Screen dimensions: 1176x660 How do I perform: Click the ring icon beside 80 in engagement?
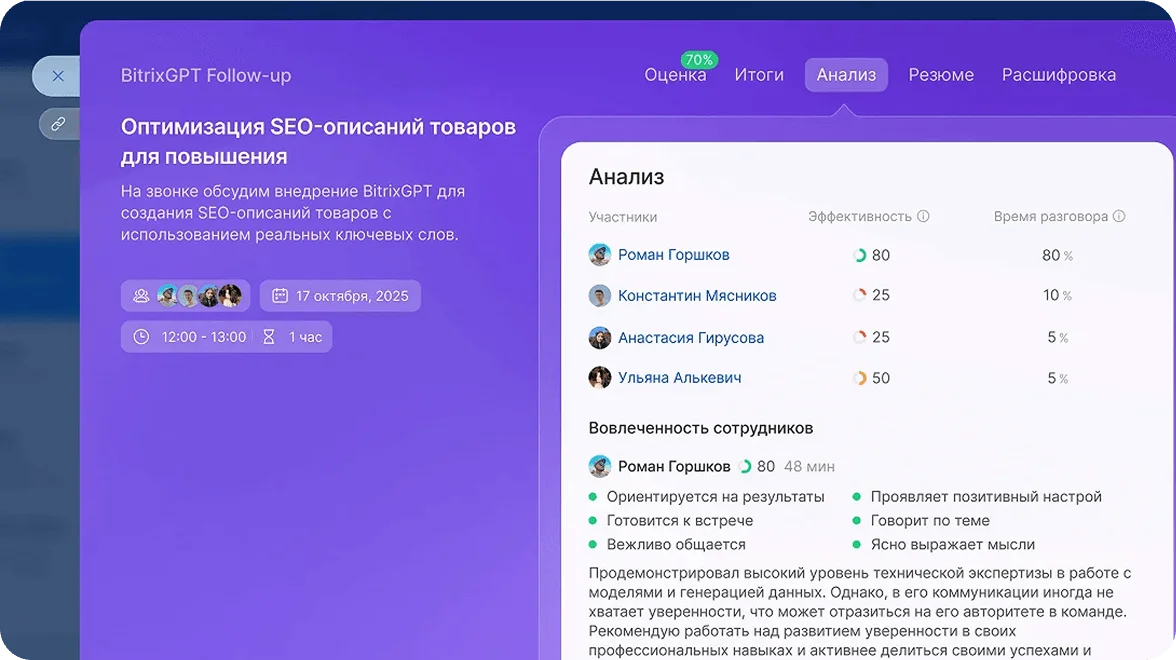[x=745, y=466]
